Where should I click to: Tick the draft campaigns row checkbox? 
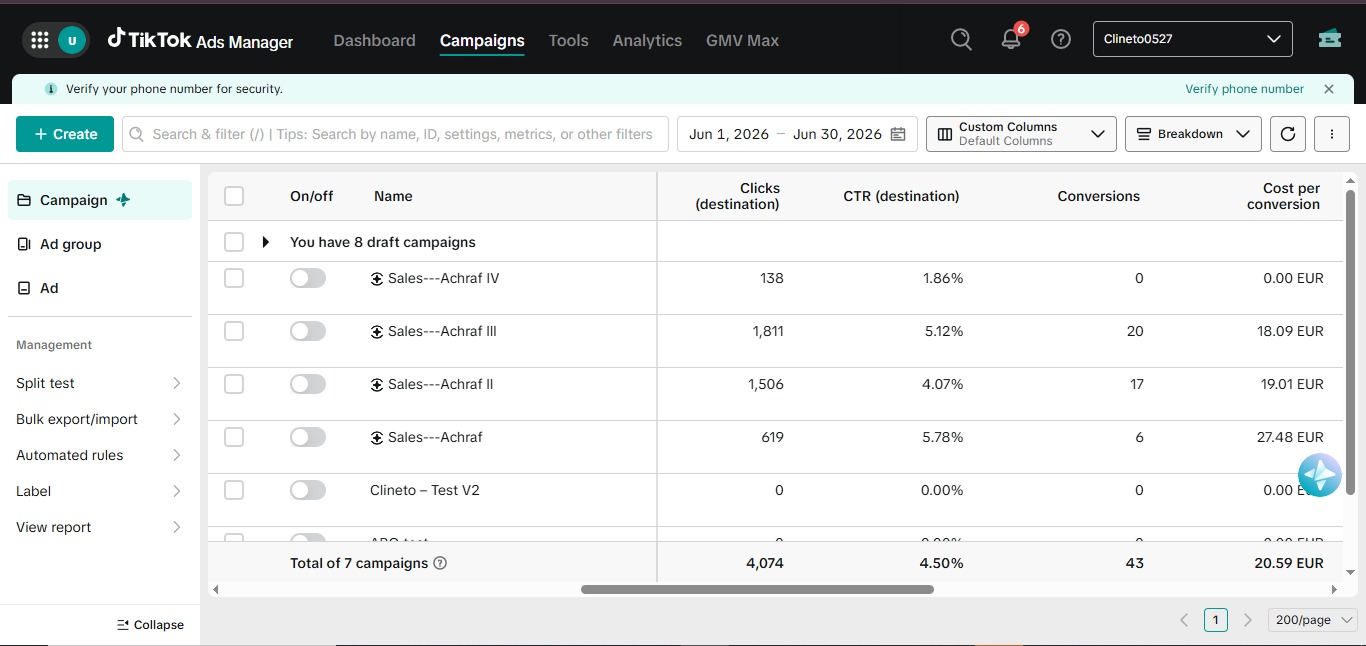[234, 242]
